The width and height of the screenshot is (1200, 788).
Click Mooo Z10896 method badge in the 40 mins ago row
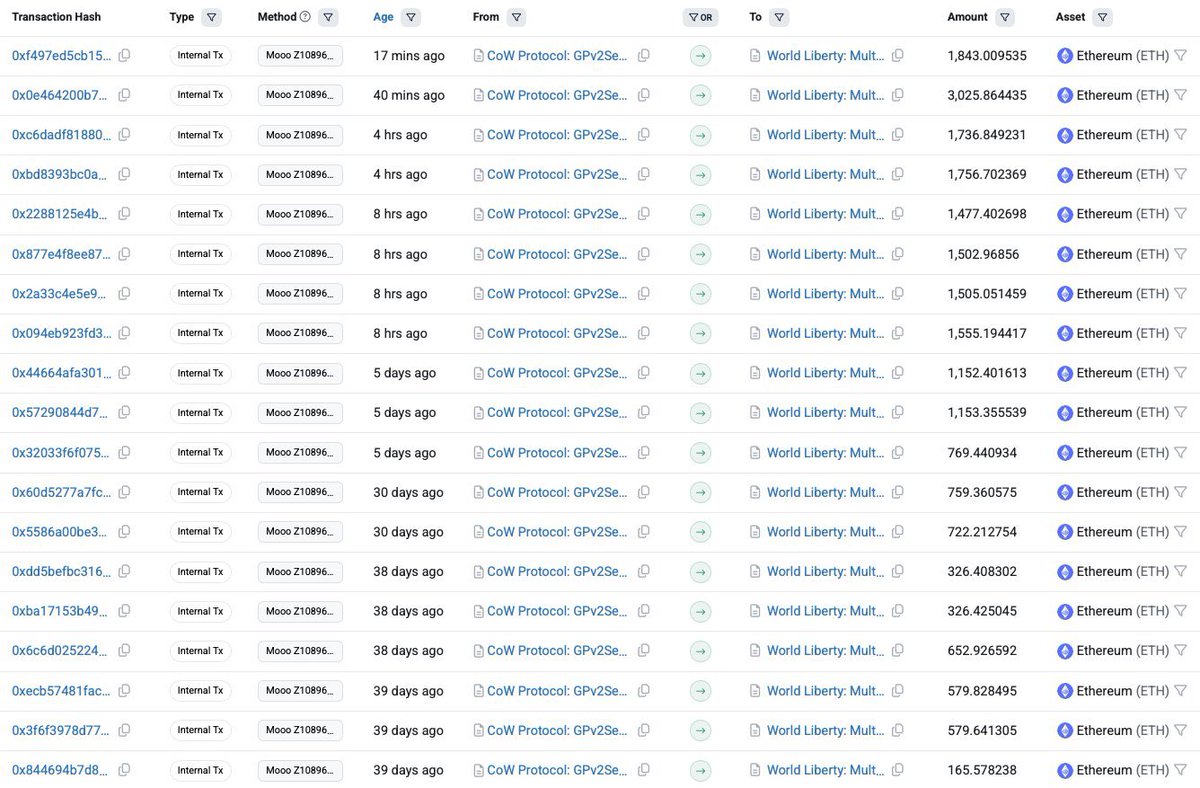pos(300,95)
